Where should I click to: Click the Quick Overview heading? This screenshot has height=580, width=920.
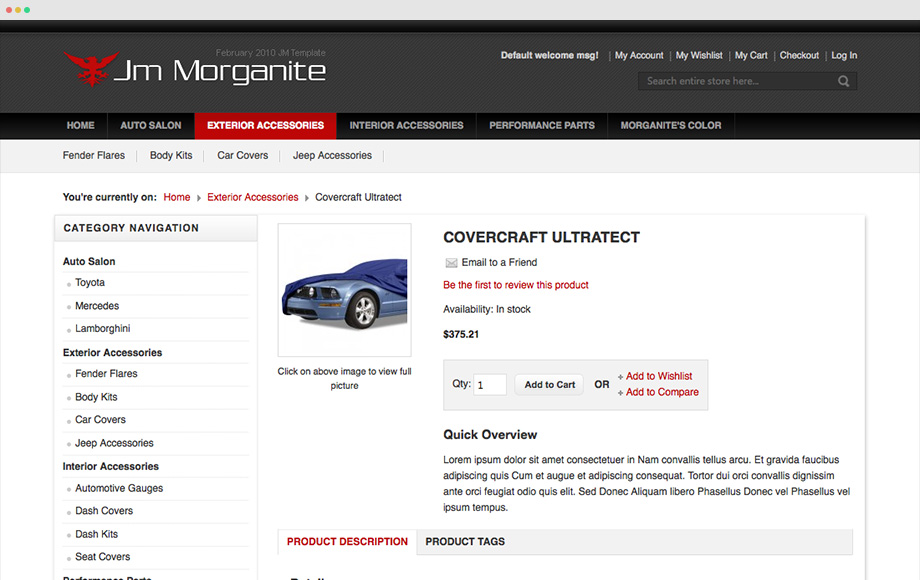click(x=490, y=435)
